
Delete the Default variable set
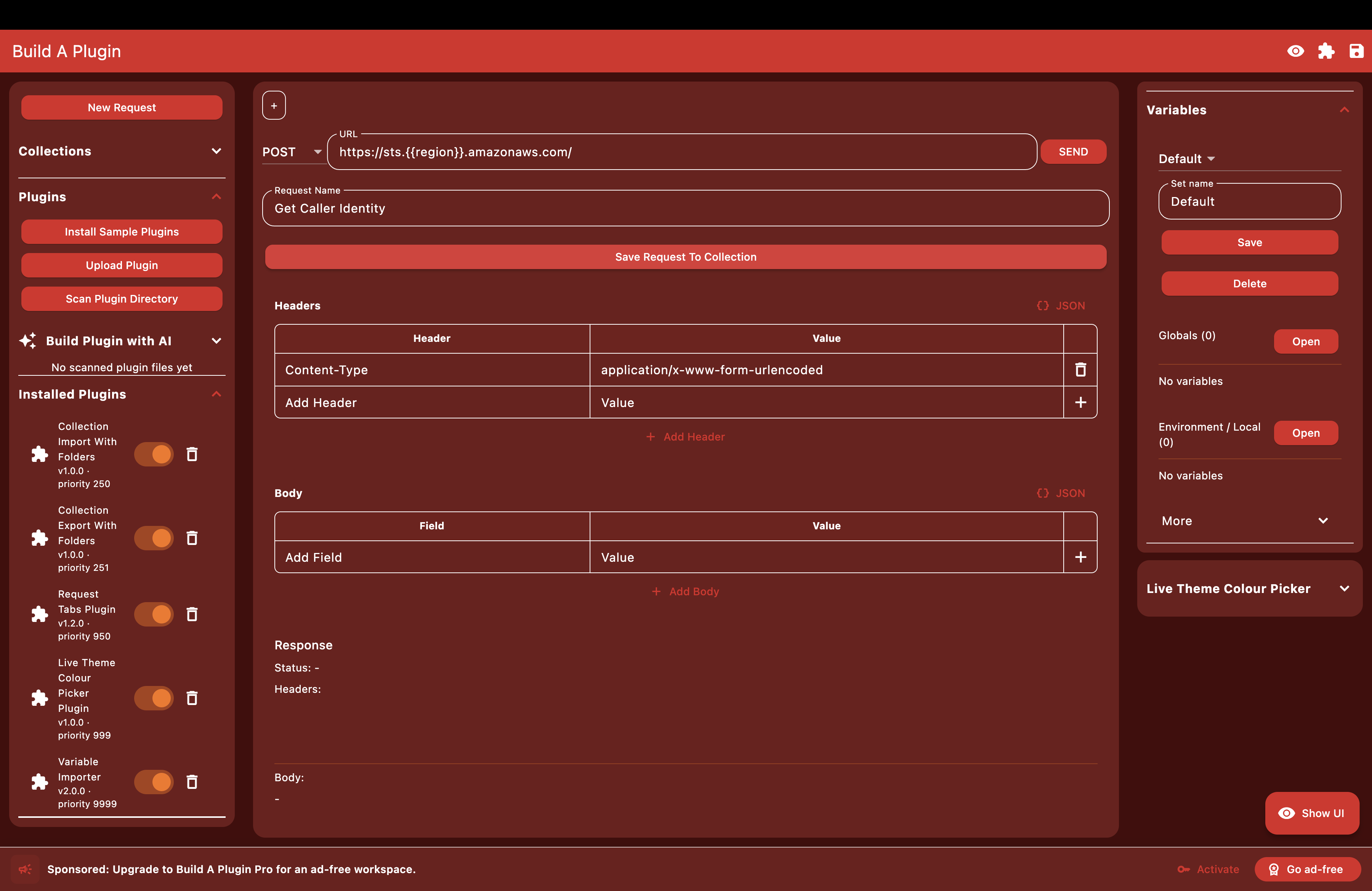pos(1249,284)
